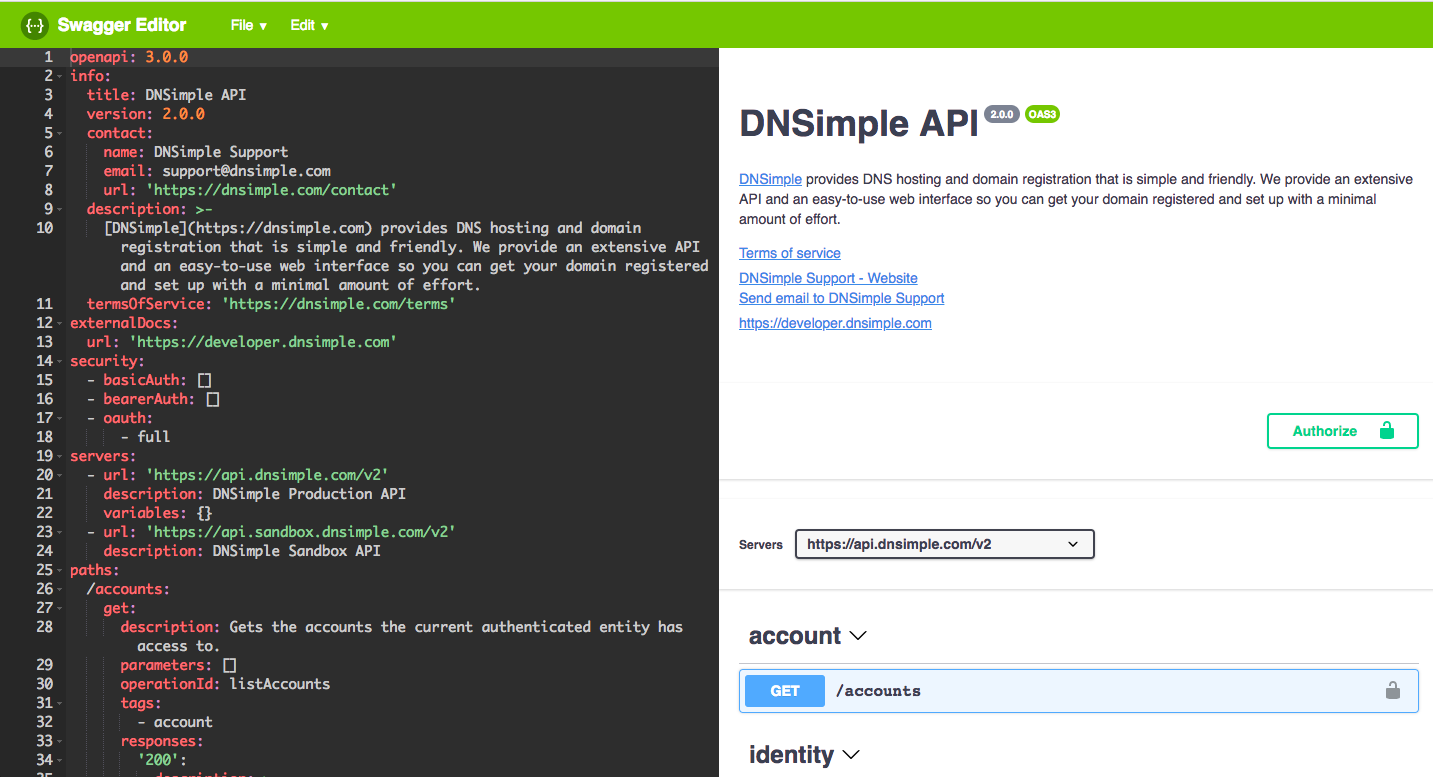Click the DNSimple API heading in the preview

pyautogui.click(x=859, y=124)
